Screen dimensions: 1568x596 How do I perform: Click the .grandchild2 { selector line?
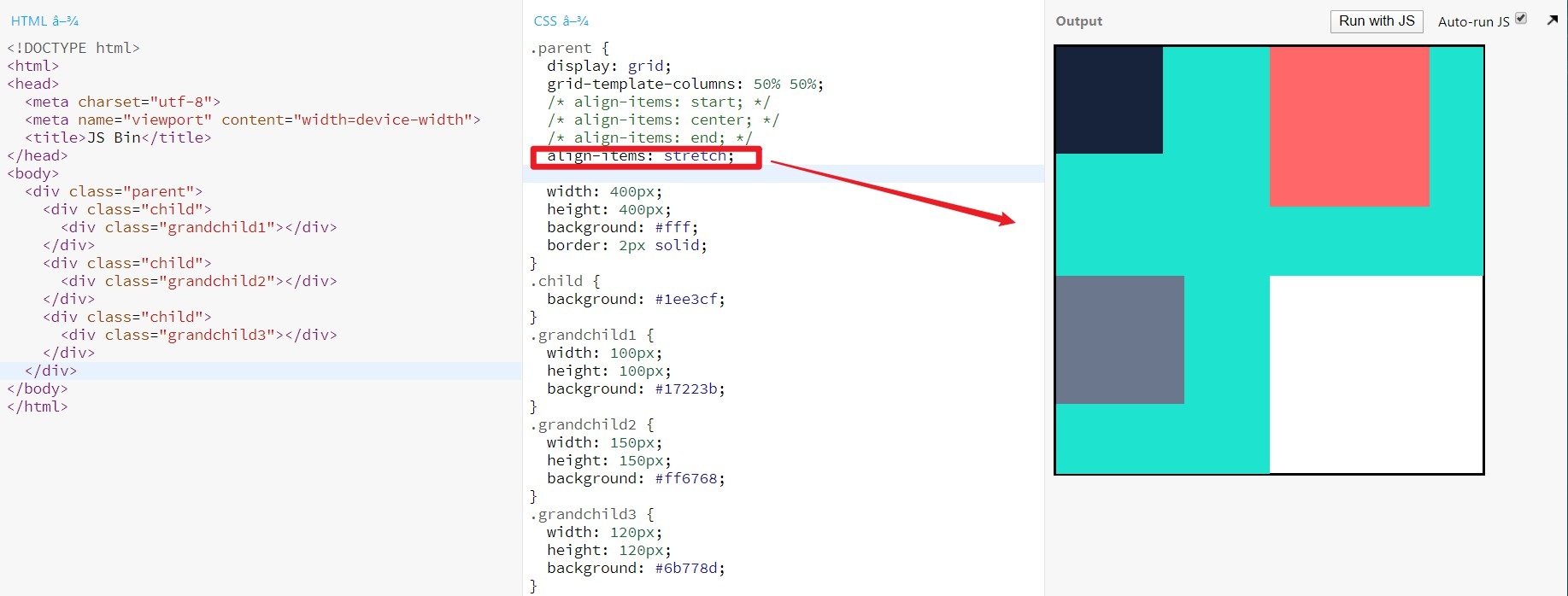click(592, 424)
